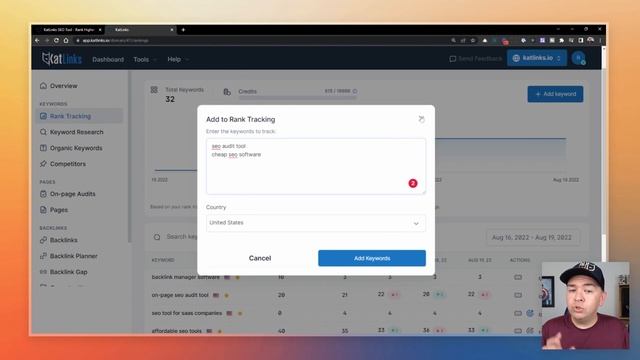Bookmark the page with the star icon
This screenshot has width=640, height=360.
point(473,40)
